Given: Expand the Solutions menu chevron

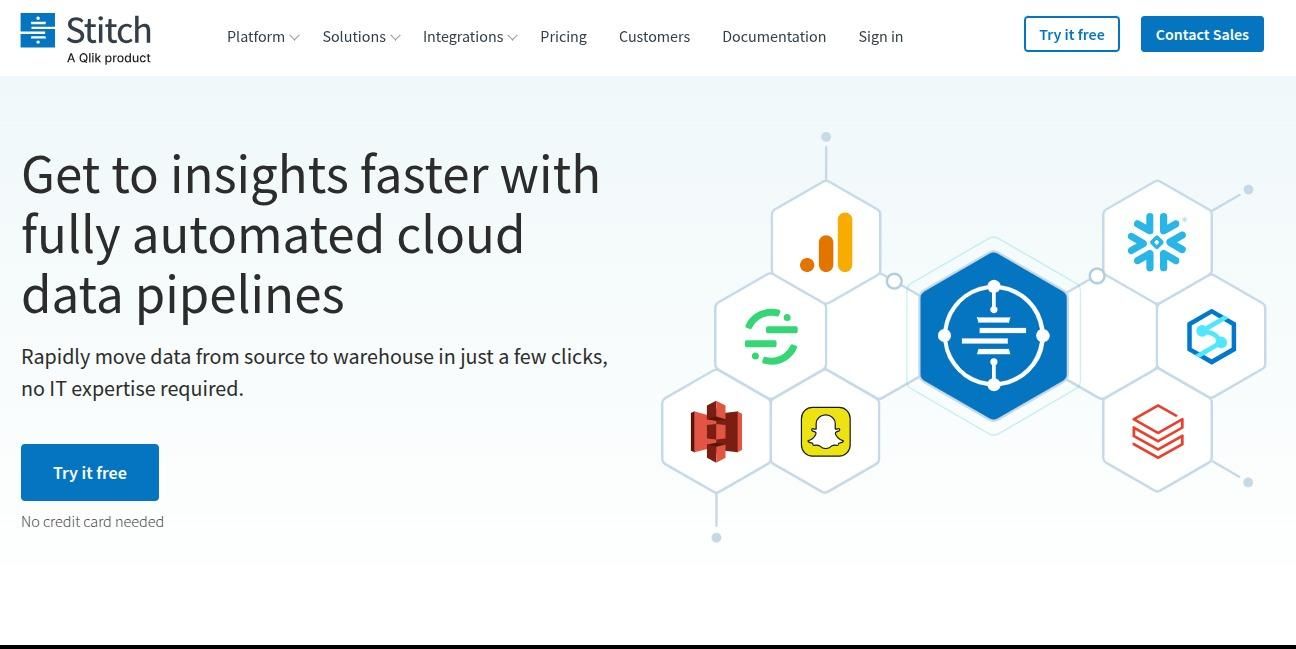Looking at the screenshot, I should tap(395, 38).
